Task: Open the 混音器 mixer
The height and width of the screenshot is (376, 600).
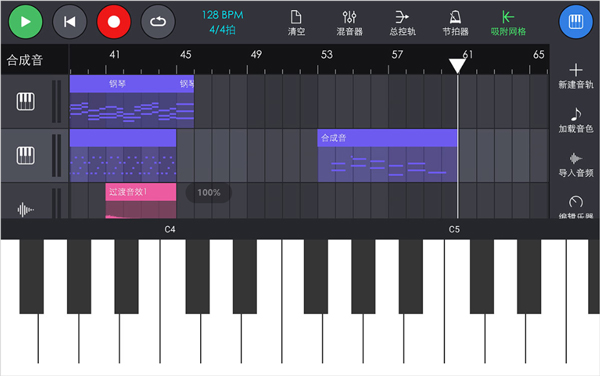Action: [349, 23]
